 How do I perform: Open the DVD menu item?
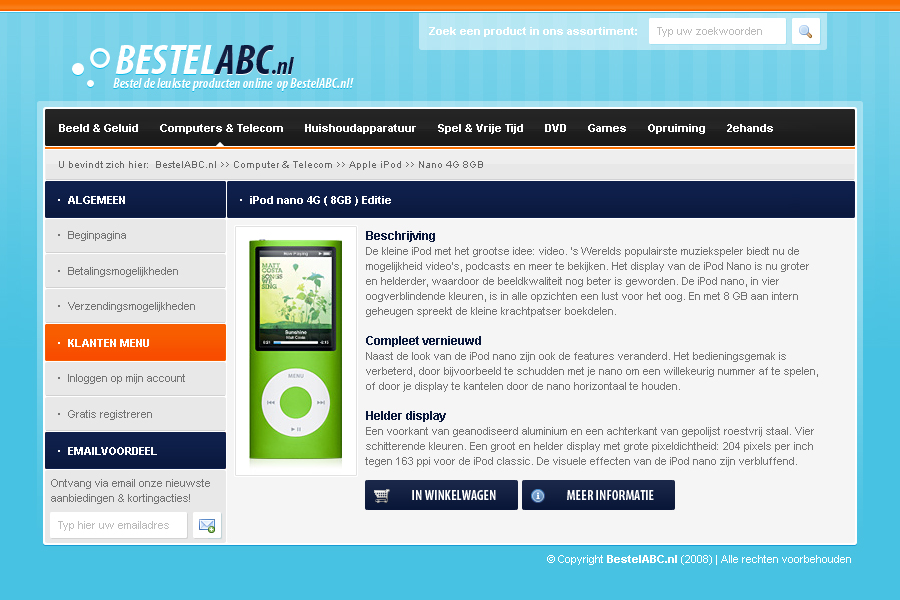point(555,128)
